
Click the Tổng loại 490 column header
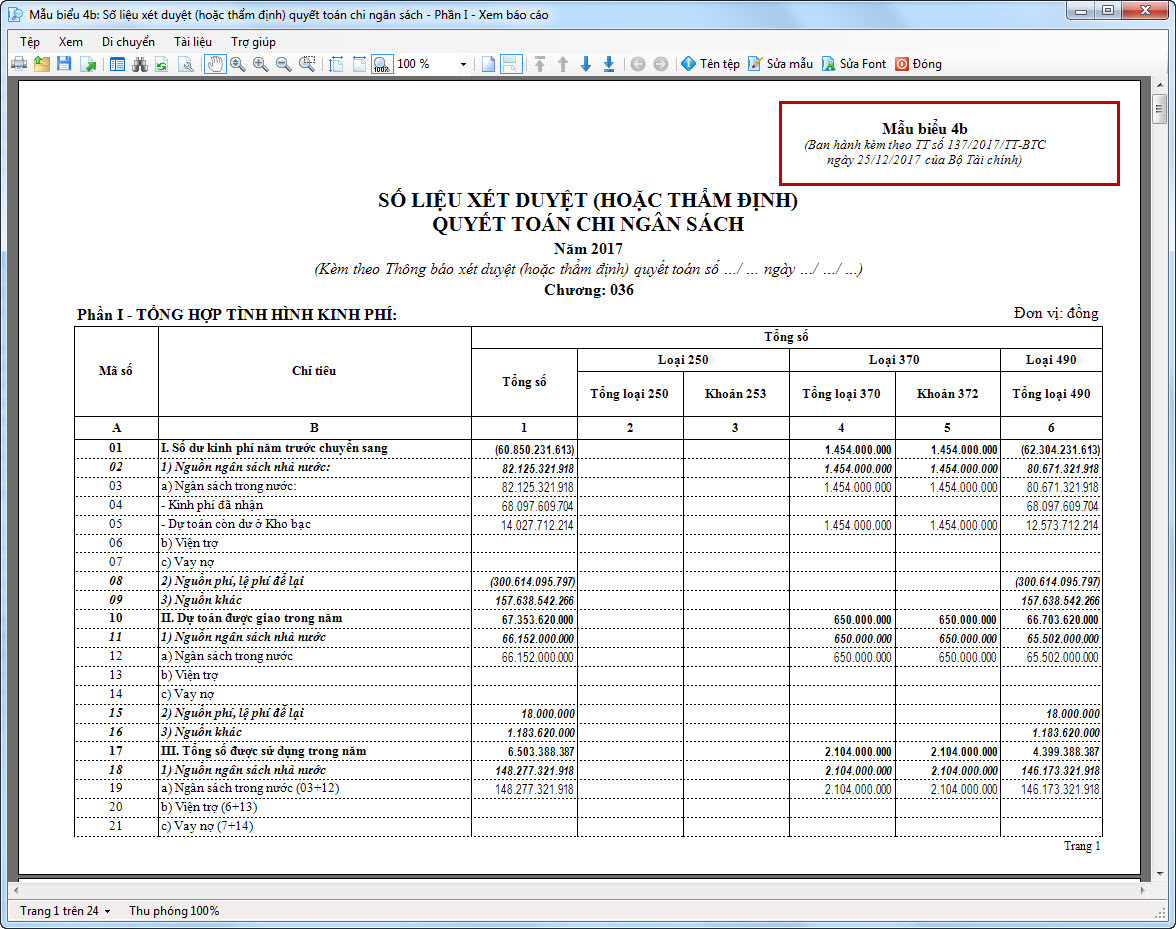pos(1052,394)
